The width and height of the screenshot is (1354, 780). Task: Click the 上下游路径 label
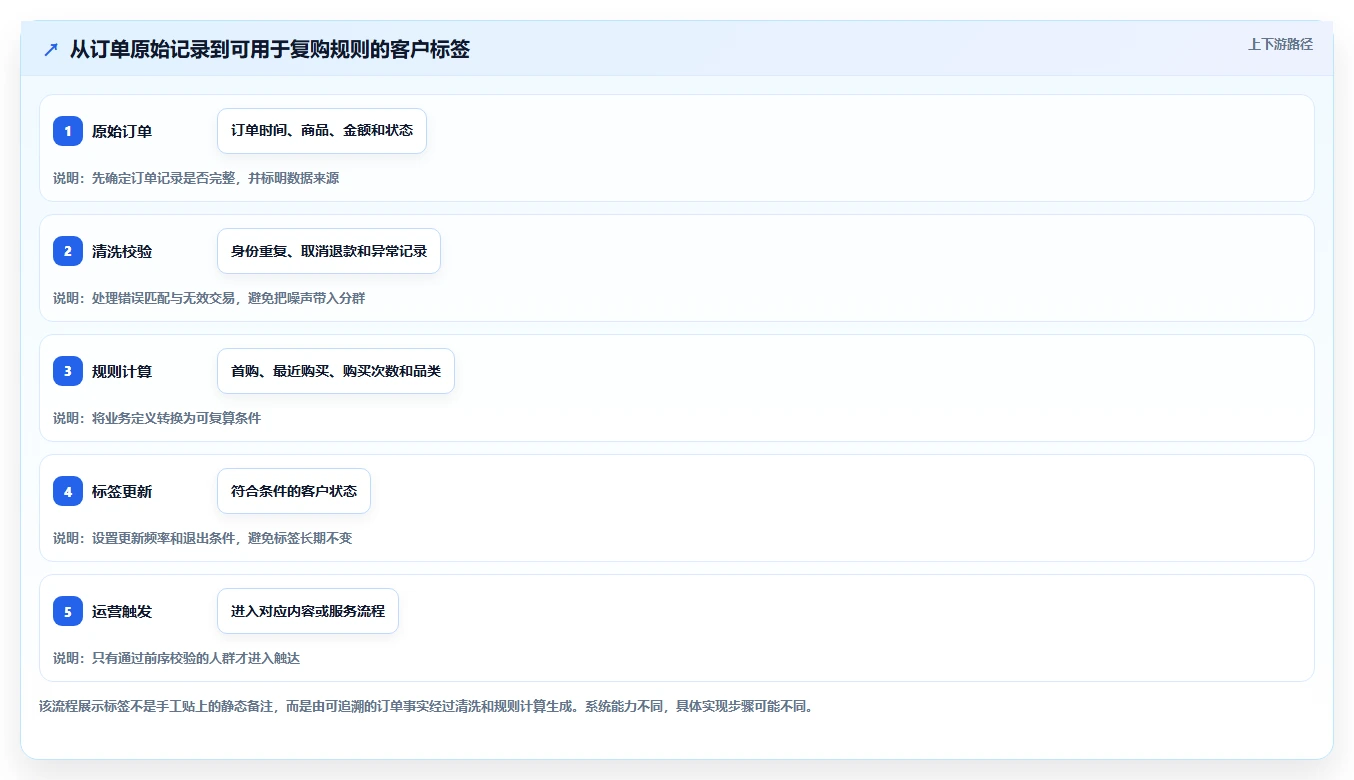(1280, 44)
